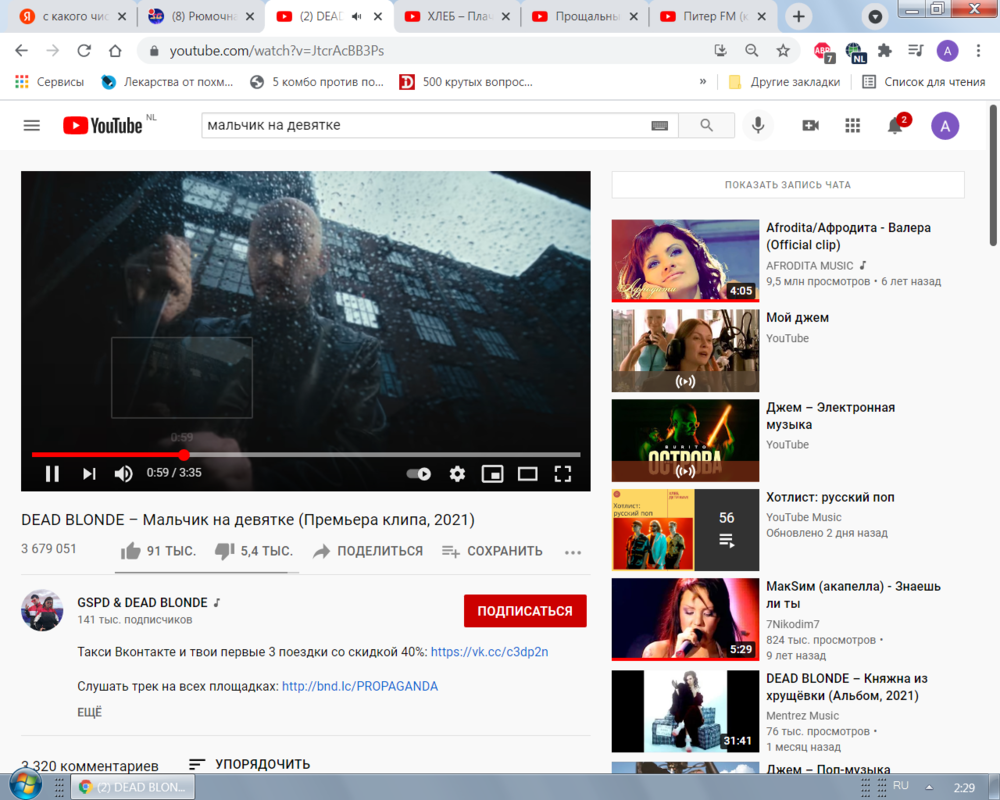Share the video using ПОДЕЛИТЬСЯ
This screenshot has width=1000, height=800.
pyautogui.click(x=368, y=551)
